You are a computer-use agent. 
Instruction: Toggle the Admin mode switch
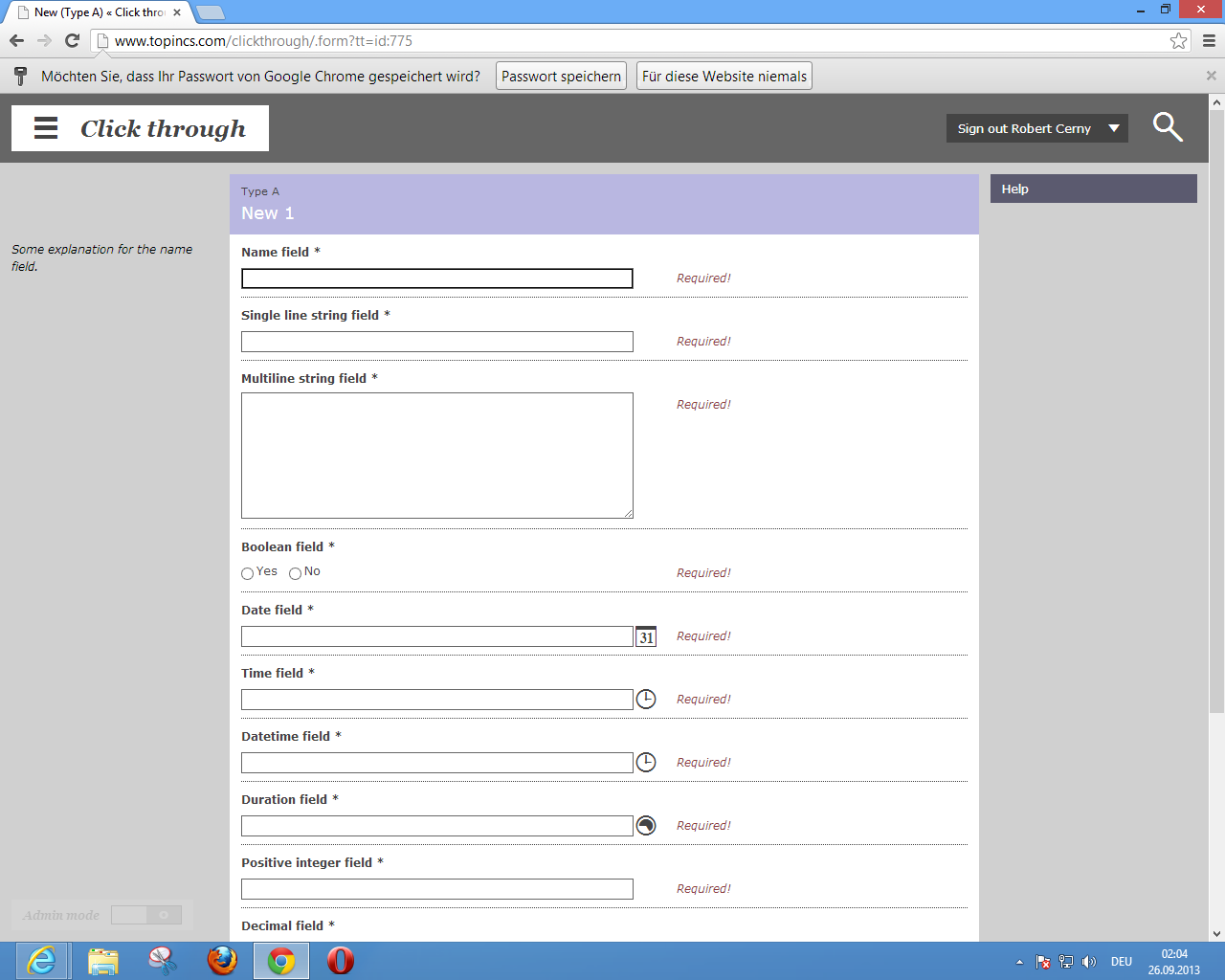[146, 916]
